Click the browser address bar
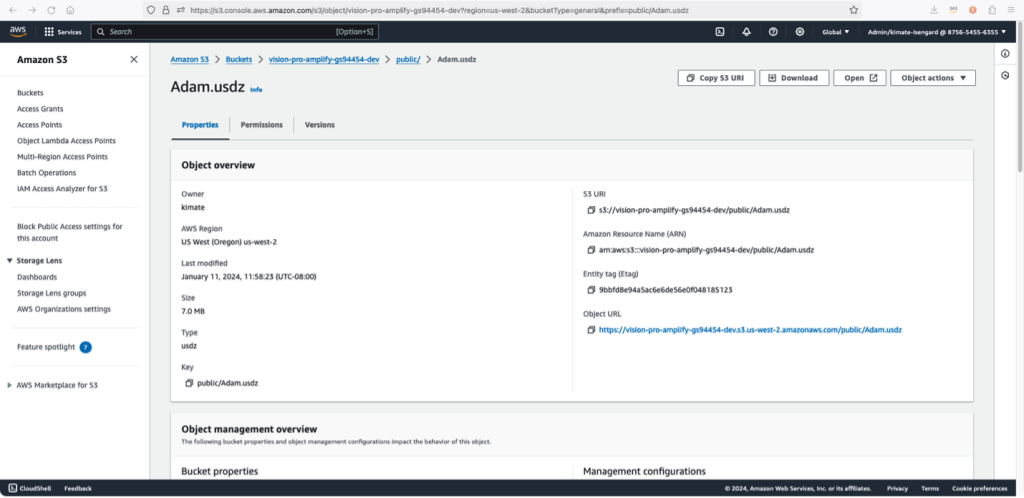The image size is (1024, 498). [x=502, y=10]
